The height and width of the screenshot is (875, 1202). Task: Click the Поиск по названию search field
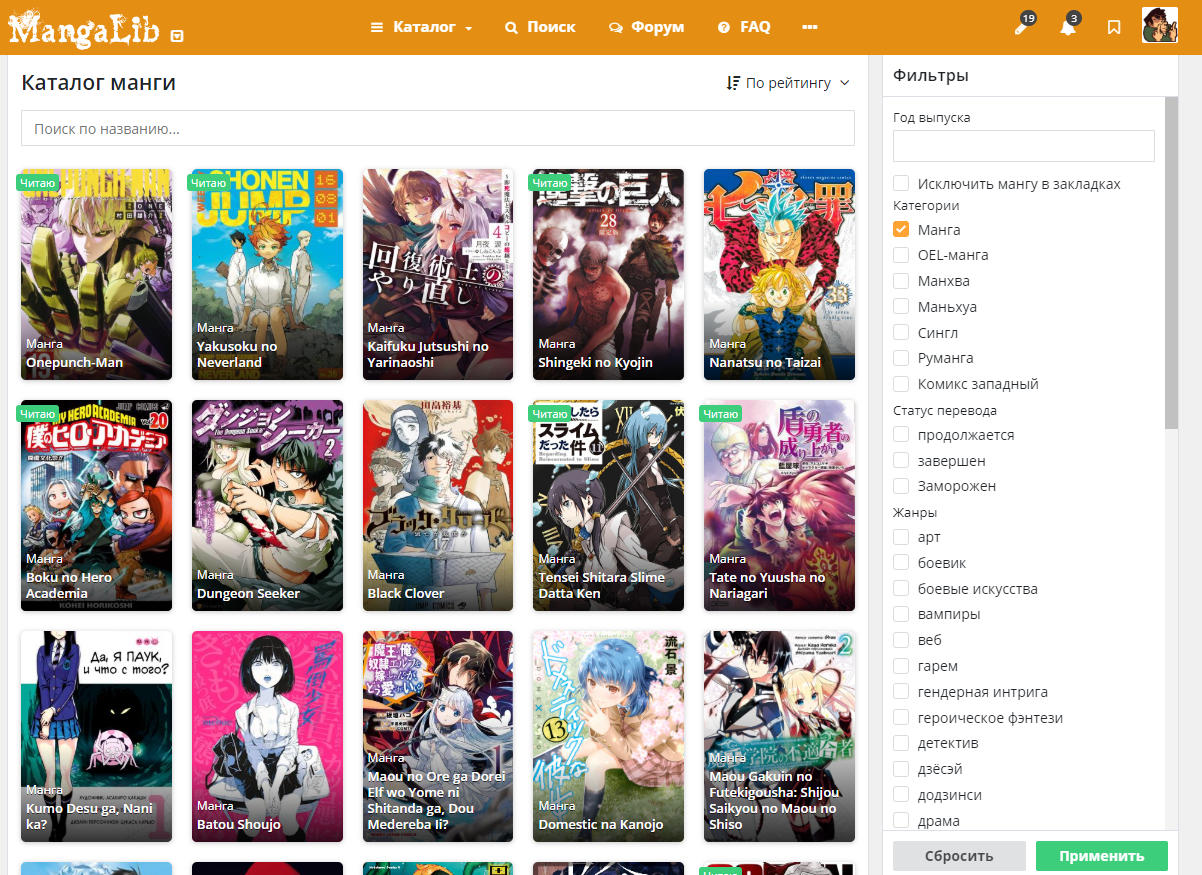(x=438, y=129)
